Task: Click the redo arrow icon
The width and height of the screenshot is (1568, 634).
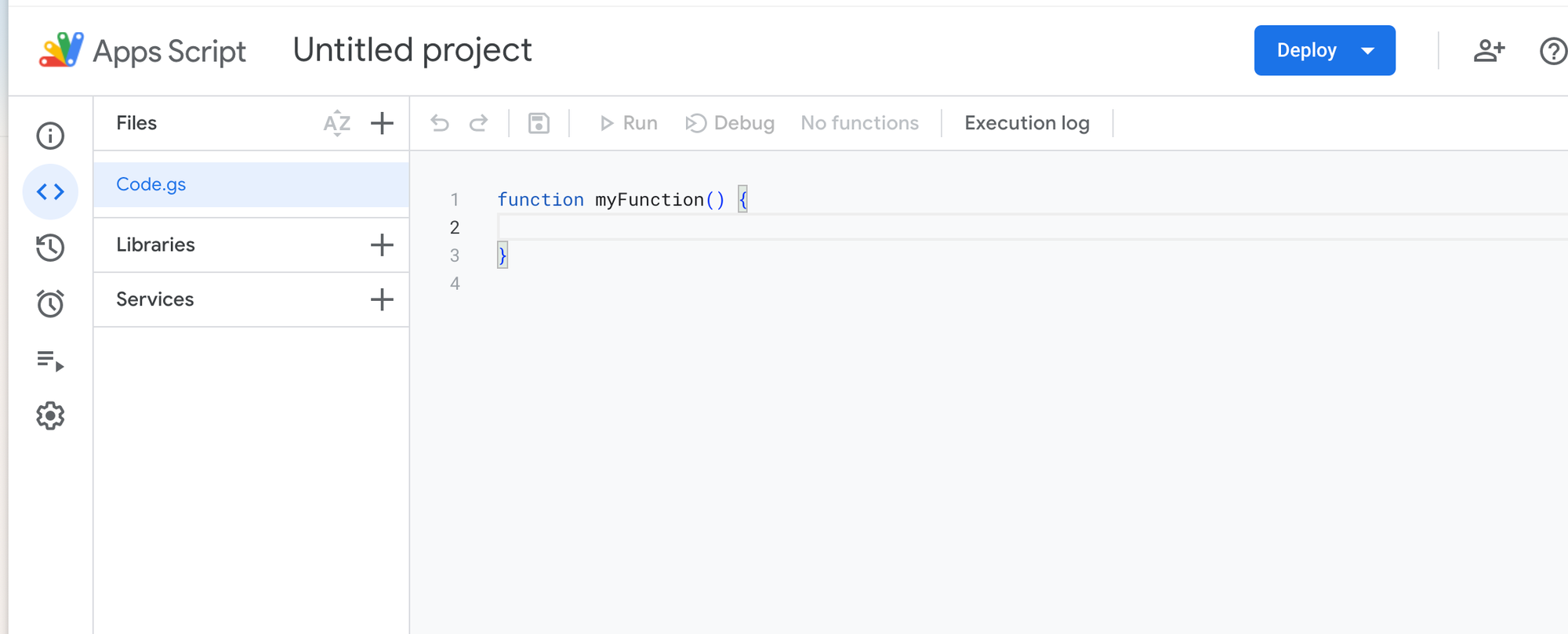Action: pos(478,123)
